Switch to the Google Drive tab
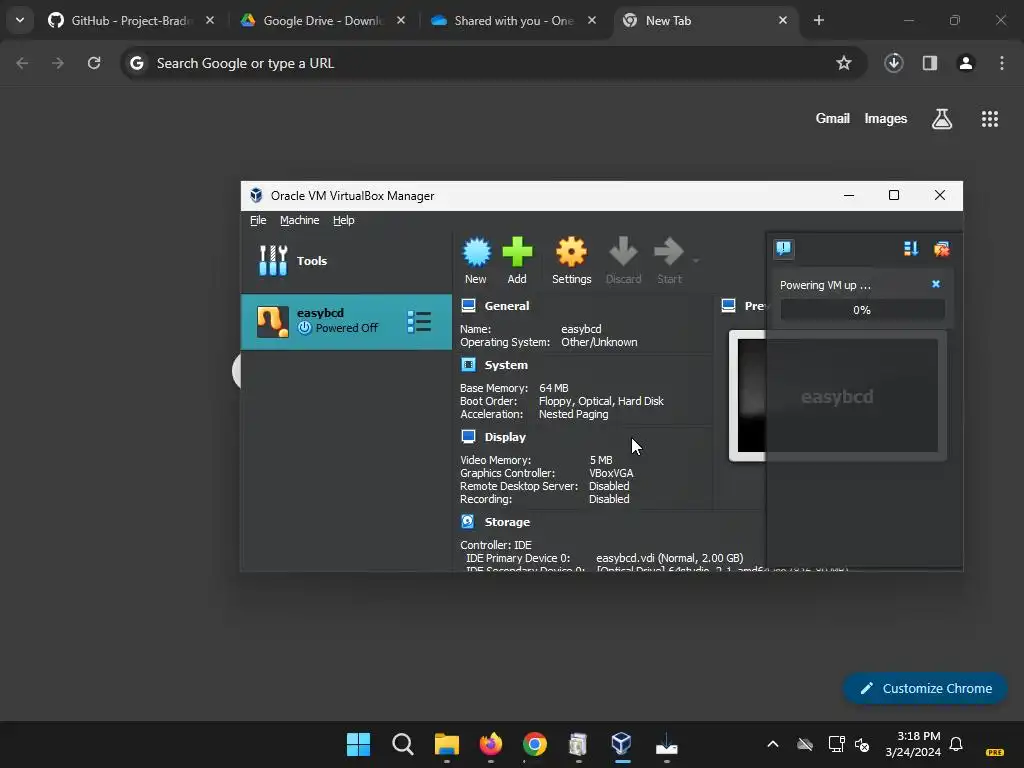Image resolution: width=1024 pixels, height=768 pixels. [323, 21]
